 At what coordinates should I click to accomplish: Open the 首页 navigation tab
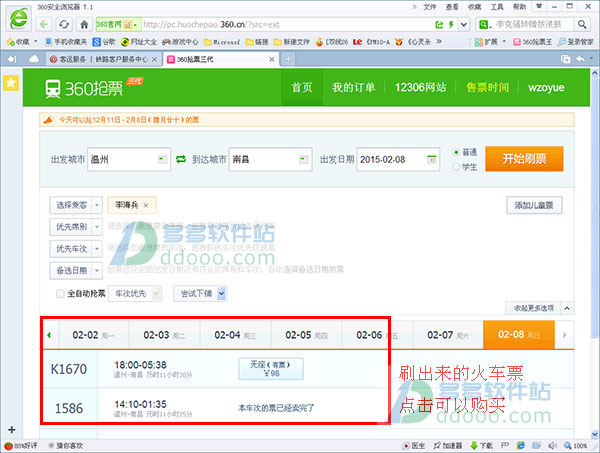[x=302, y=87]
